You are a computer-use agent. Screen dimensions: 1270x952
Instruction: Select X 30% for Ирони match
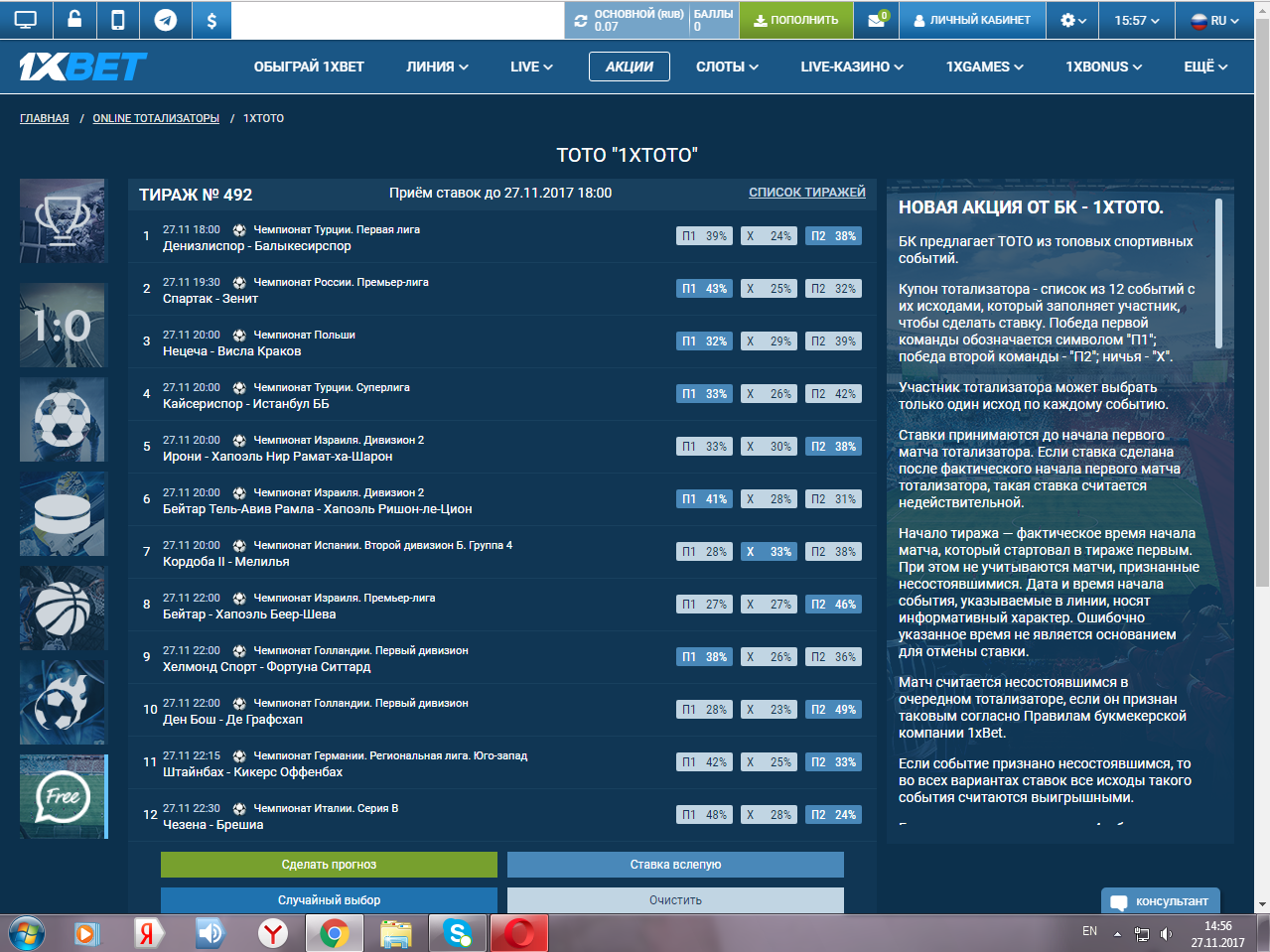pos(769,447)
